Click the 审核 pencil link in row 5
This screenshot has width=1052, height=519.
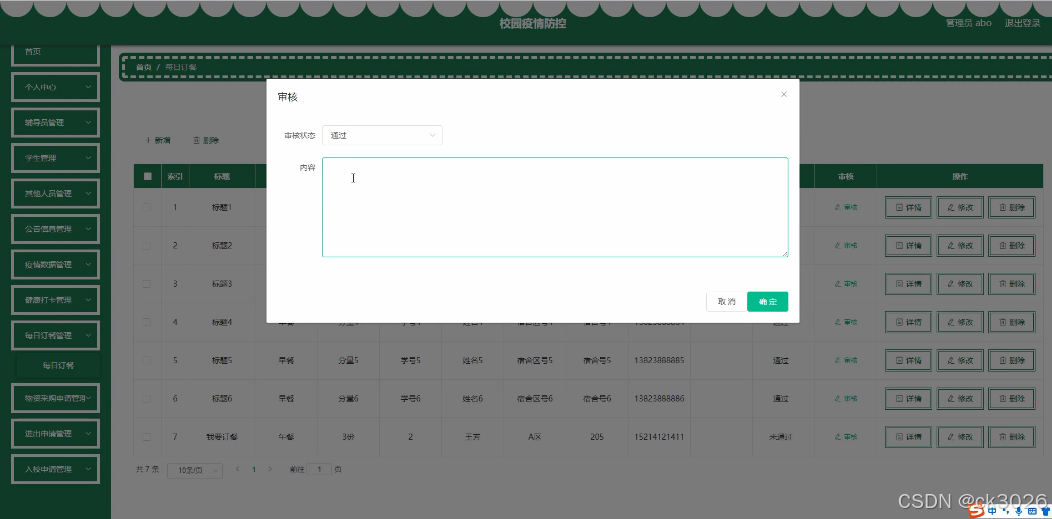point(845,360)
